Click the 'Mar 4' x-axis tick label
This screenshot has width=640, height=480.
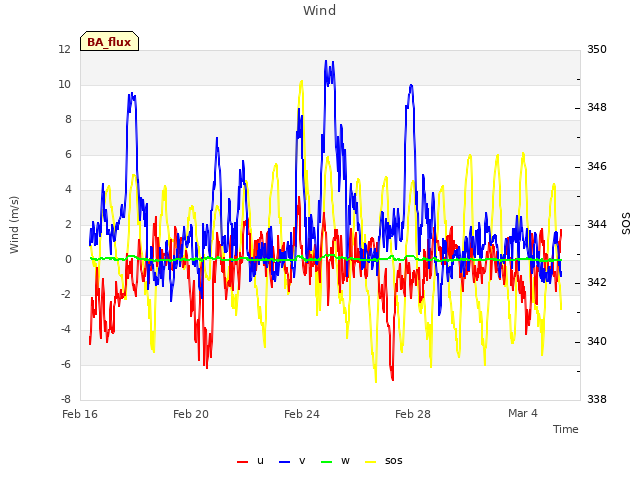[523, 413]
